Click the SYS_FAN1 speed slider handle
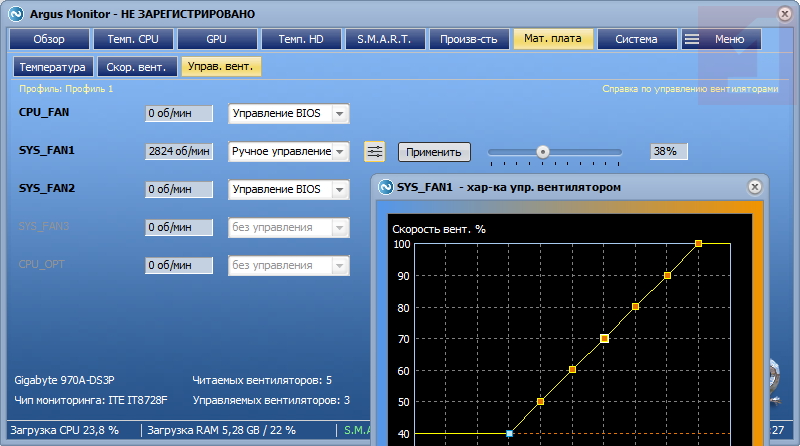The width and height of the screenshot is (800, 446). (x=543, y=152)
